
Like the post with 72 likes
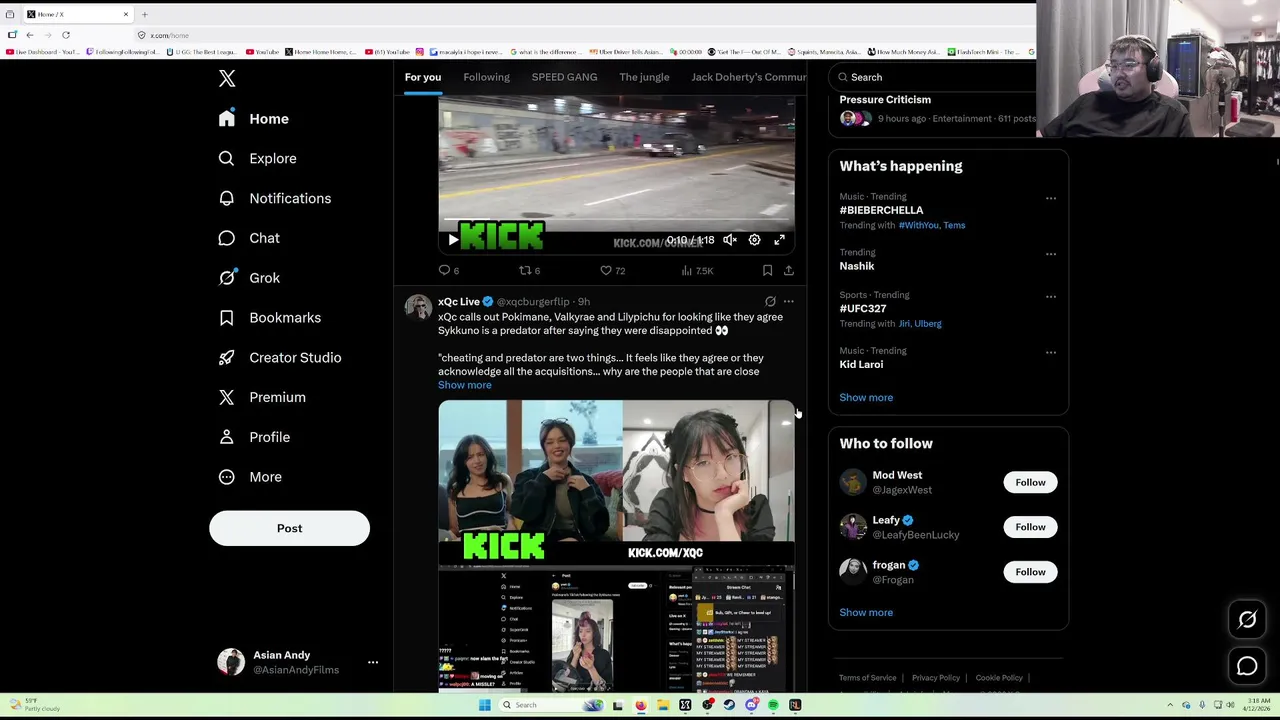tap(612, 270)
